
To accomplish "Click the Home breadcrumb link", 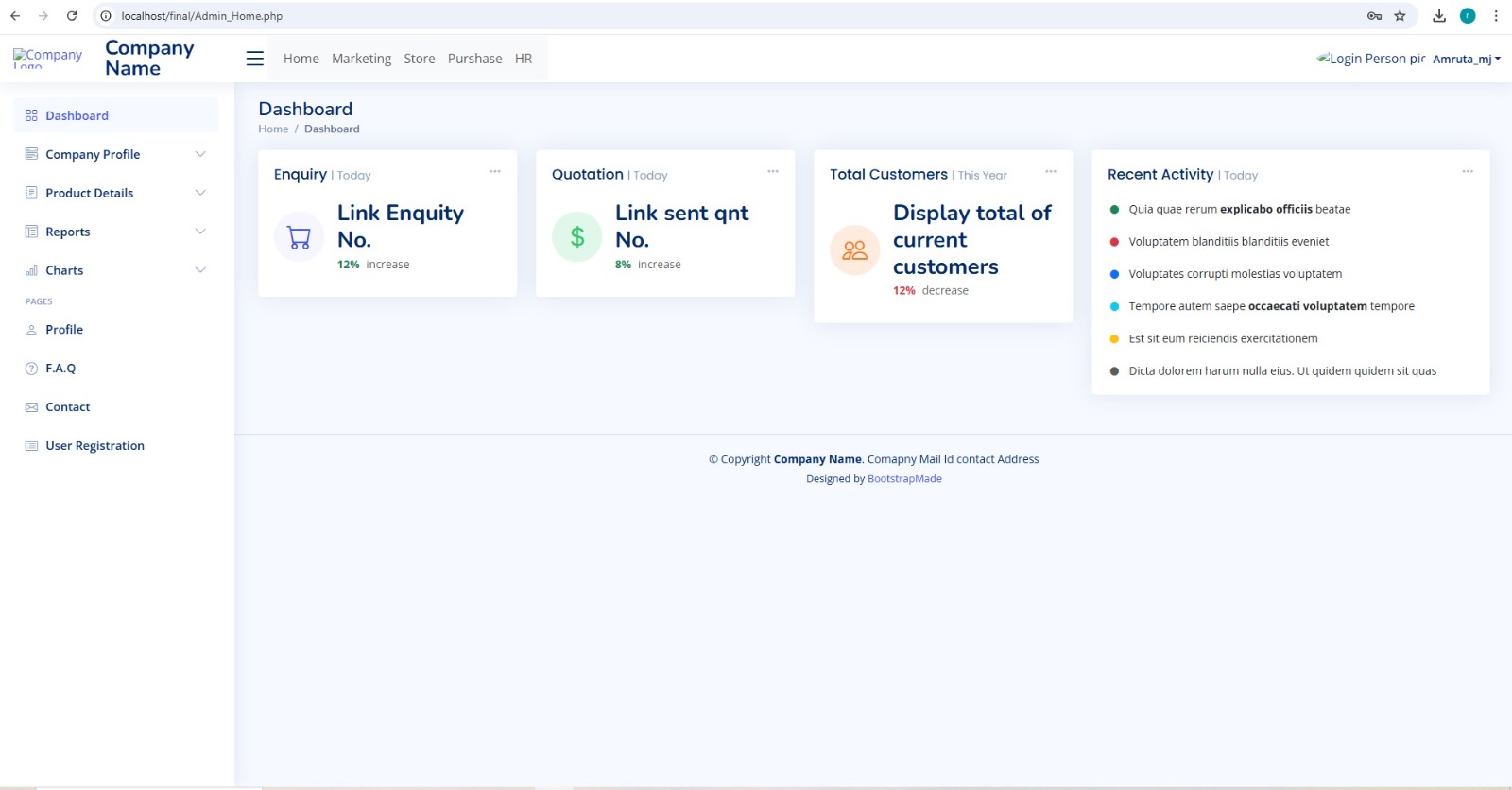I will tap(273, 129).
